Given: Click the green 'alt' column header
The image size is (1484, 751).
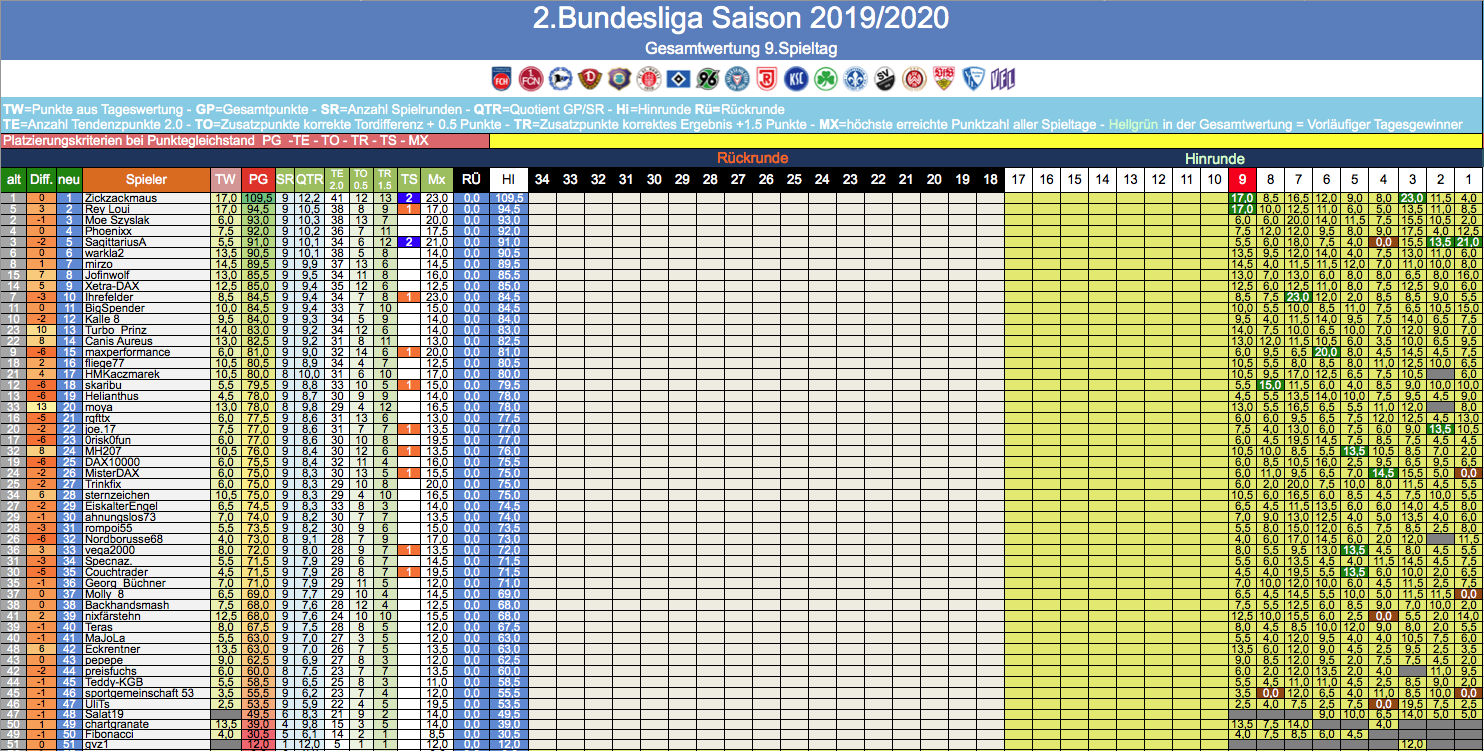Looking at the screenshot, I should click(14, 179).
